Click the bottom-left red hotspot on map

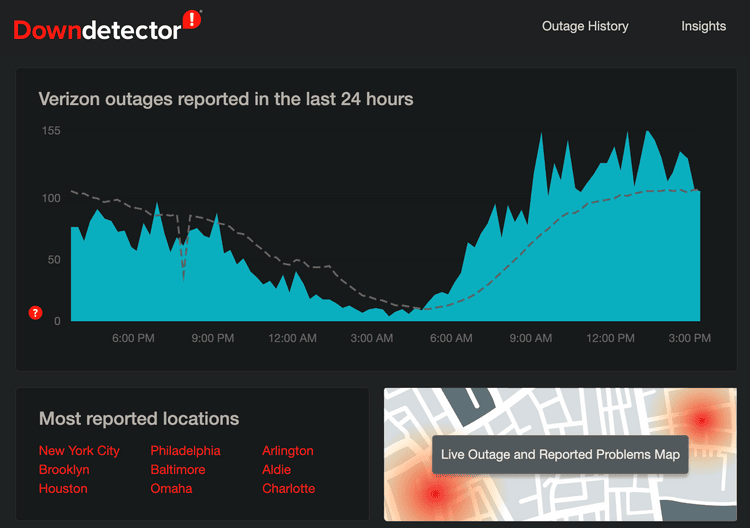pos(432,493)
